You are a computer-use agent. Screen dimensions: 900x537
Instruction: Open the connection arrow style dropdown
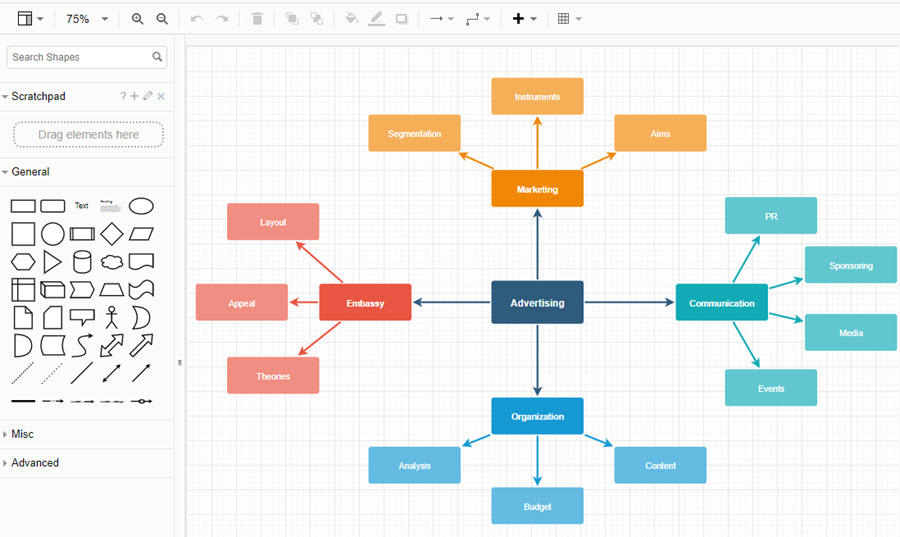click(441, 19)
